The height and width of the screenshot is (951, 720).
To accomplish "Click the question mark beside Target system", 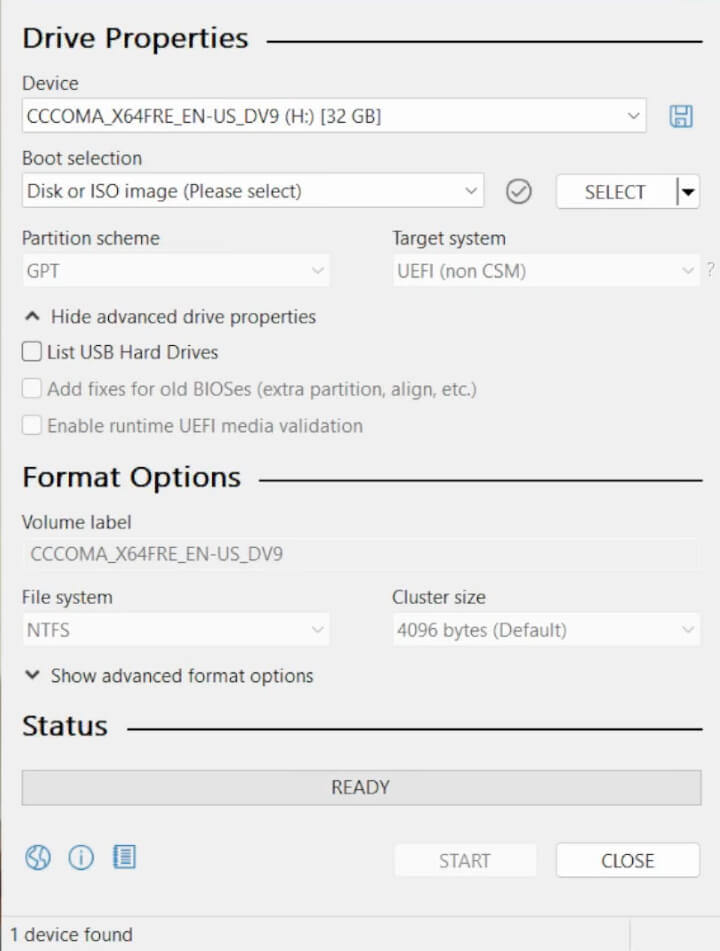I will click(710, 269).
